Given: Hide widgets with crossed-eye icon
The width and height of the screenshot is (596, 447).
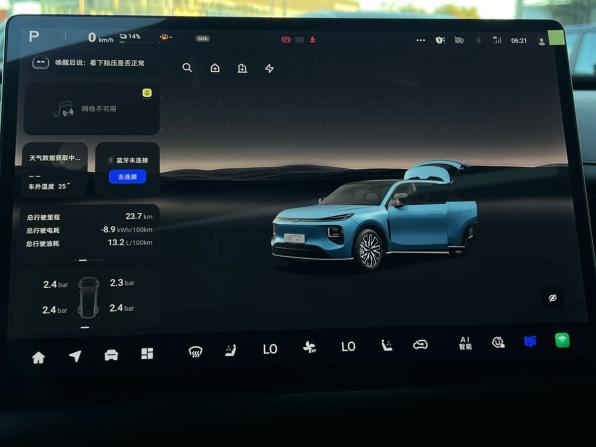Looking at the screenshot, I should [x=553, y=298].
